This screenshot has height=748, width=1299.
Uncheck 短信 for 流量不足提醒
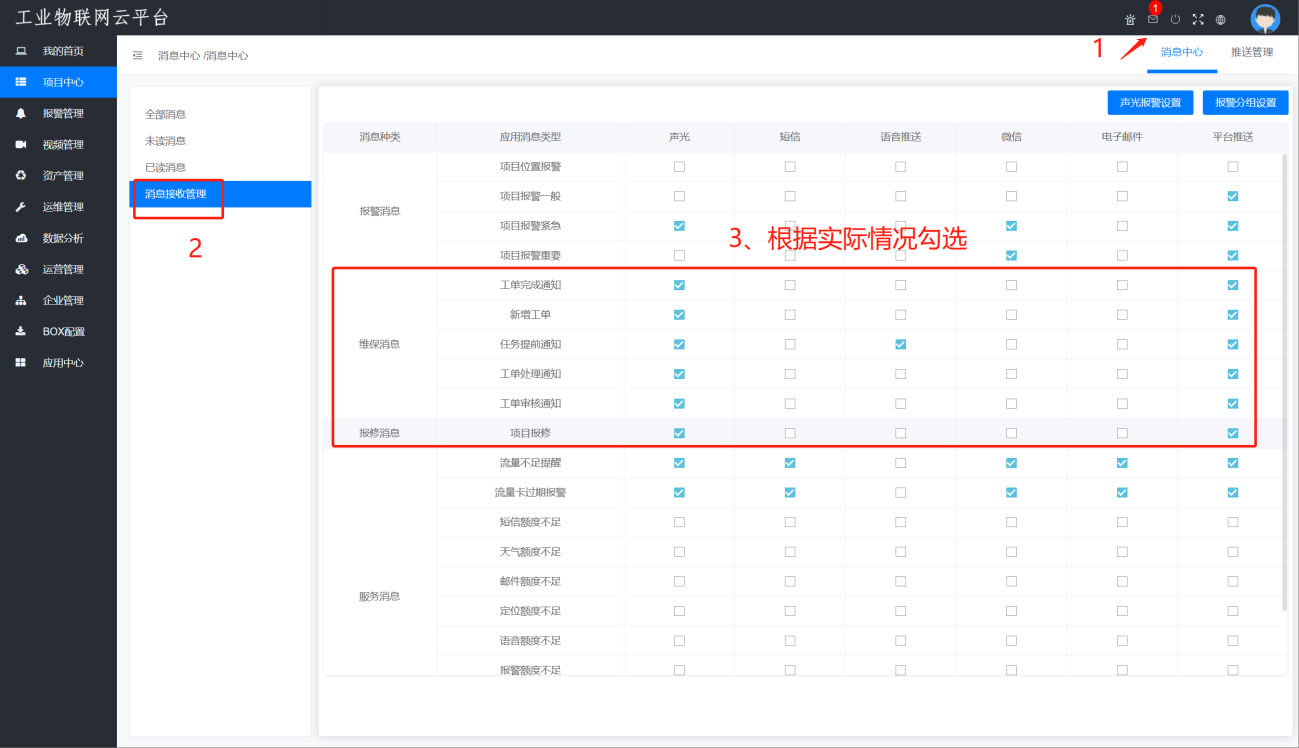790,463
